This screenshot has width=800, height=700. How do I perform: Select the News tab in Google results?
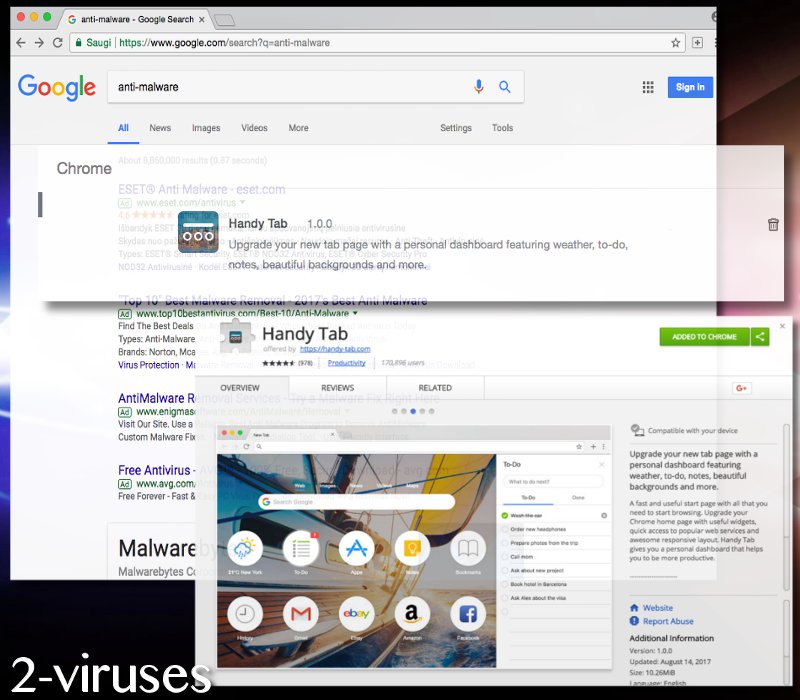[x=159, y=128]
